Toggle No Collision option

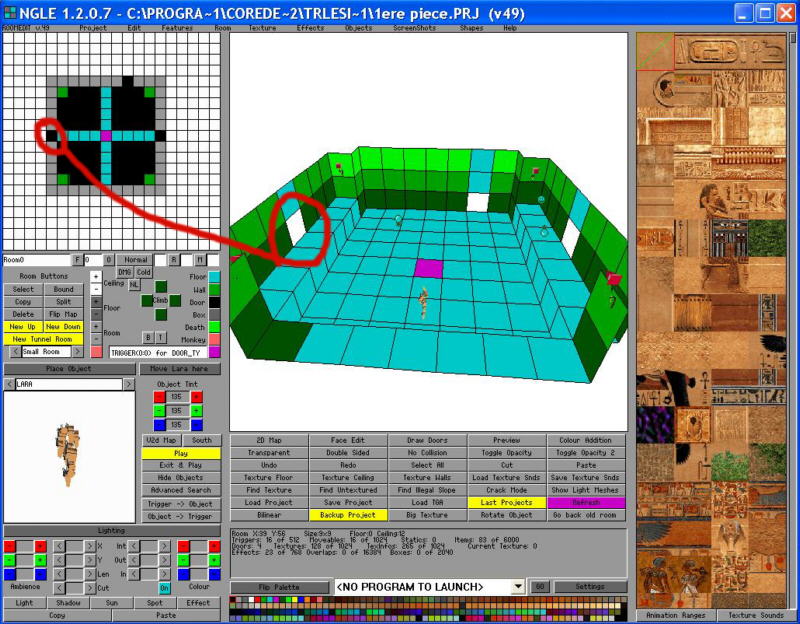(427, 452)
